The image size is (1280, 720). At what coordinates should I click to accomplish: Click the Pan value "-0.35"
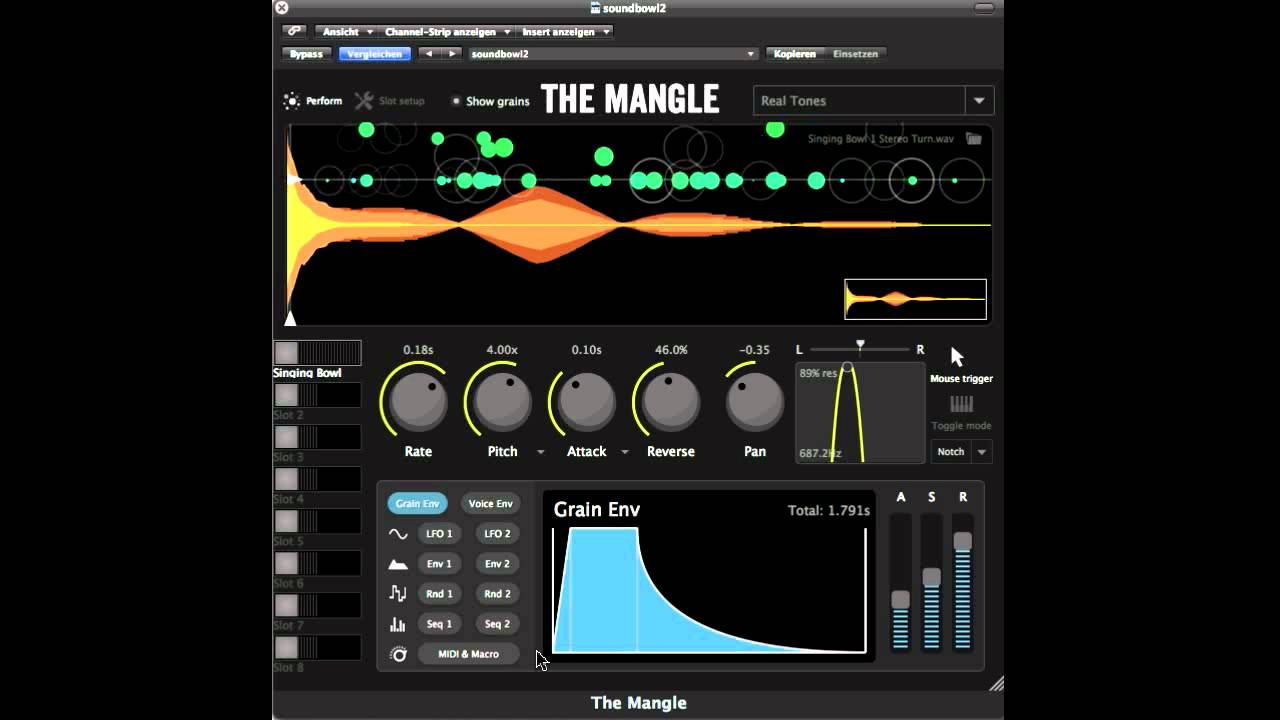pyautogui.click(x=754, y=350)
